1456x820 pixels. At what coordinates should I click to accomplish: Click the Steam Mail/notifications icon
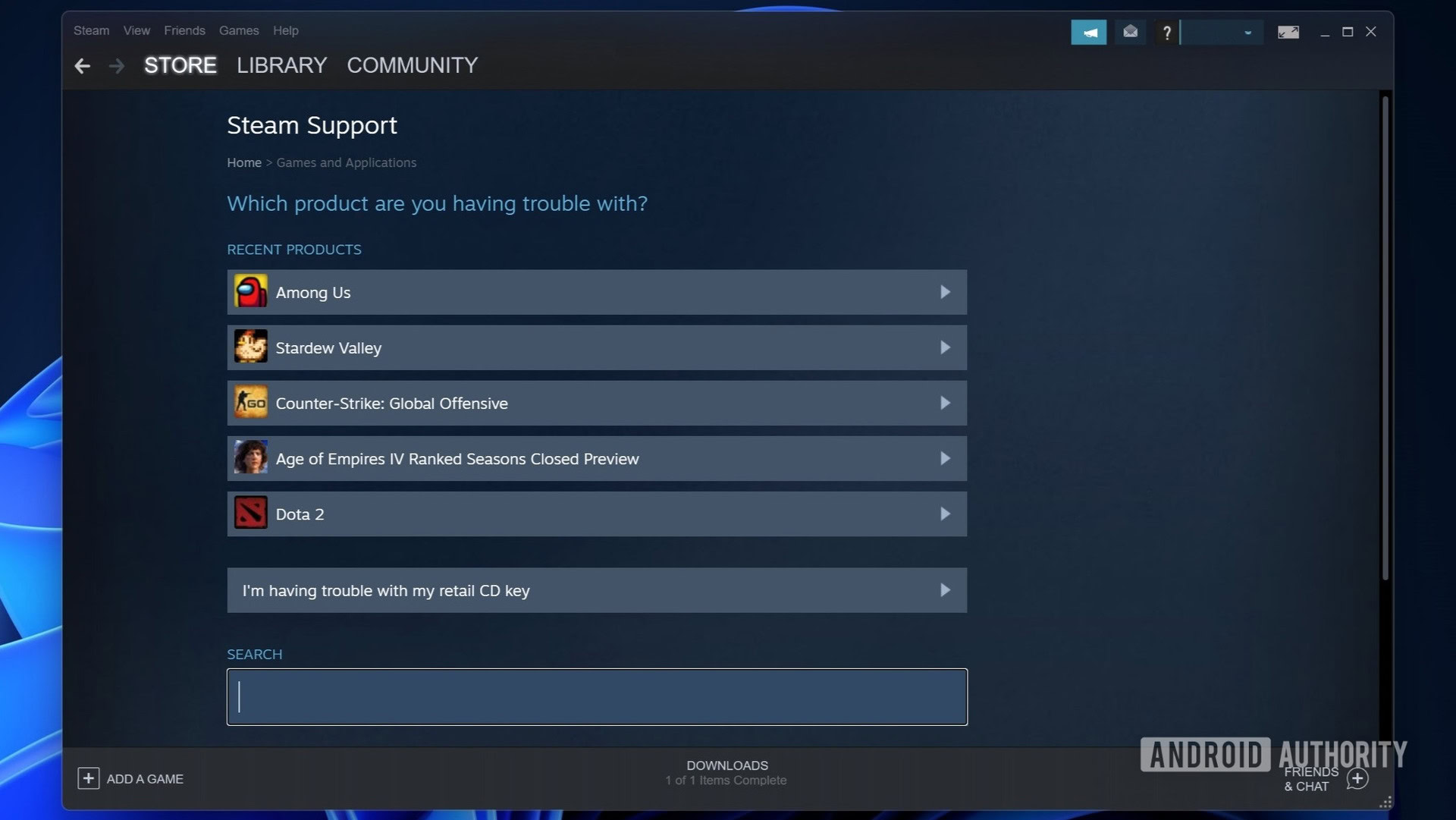[1129, 31]
